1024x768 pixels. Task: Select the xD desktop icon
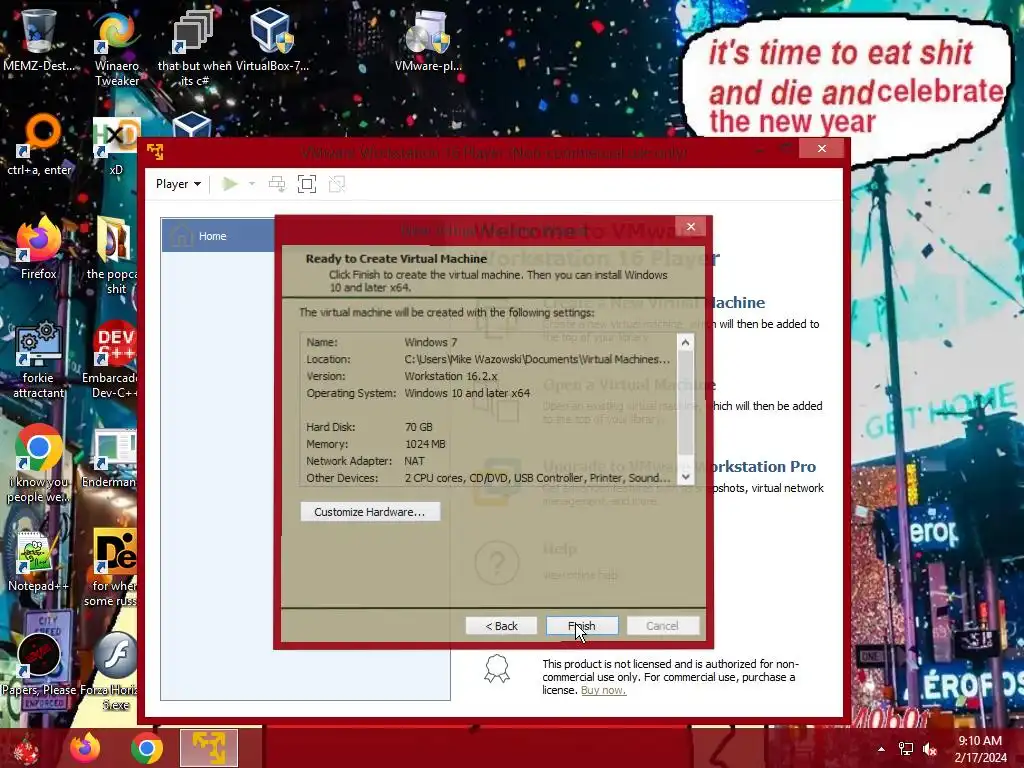(116, 145)
